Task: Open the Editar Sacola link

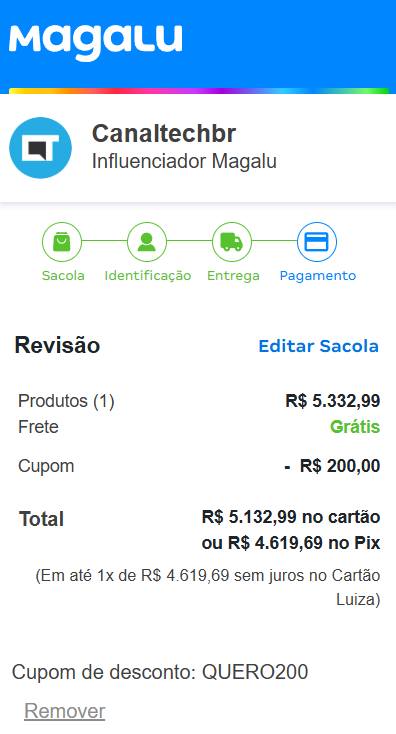Action: click(318, 346)
